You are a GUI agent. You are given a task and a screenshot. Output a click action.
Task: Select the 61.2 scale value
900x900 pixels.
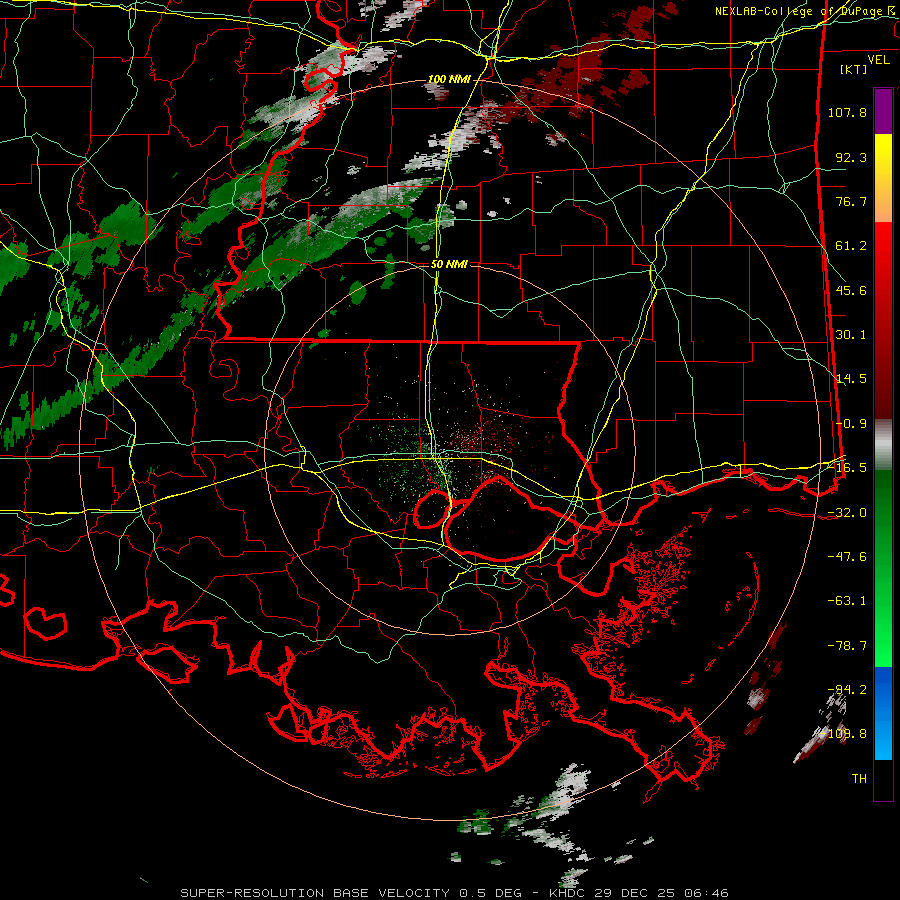pyautogui.click(x=851, y=246)
